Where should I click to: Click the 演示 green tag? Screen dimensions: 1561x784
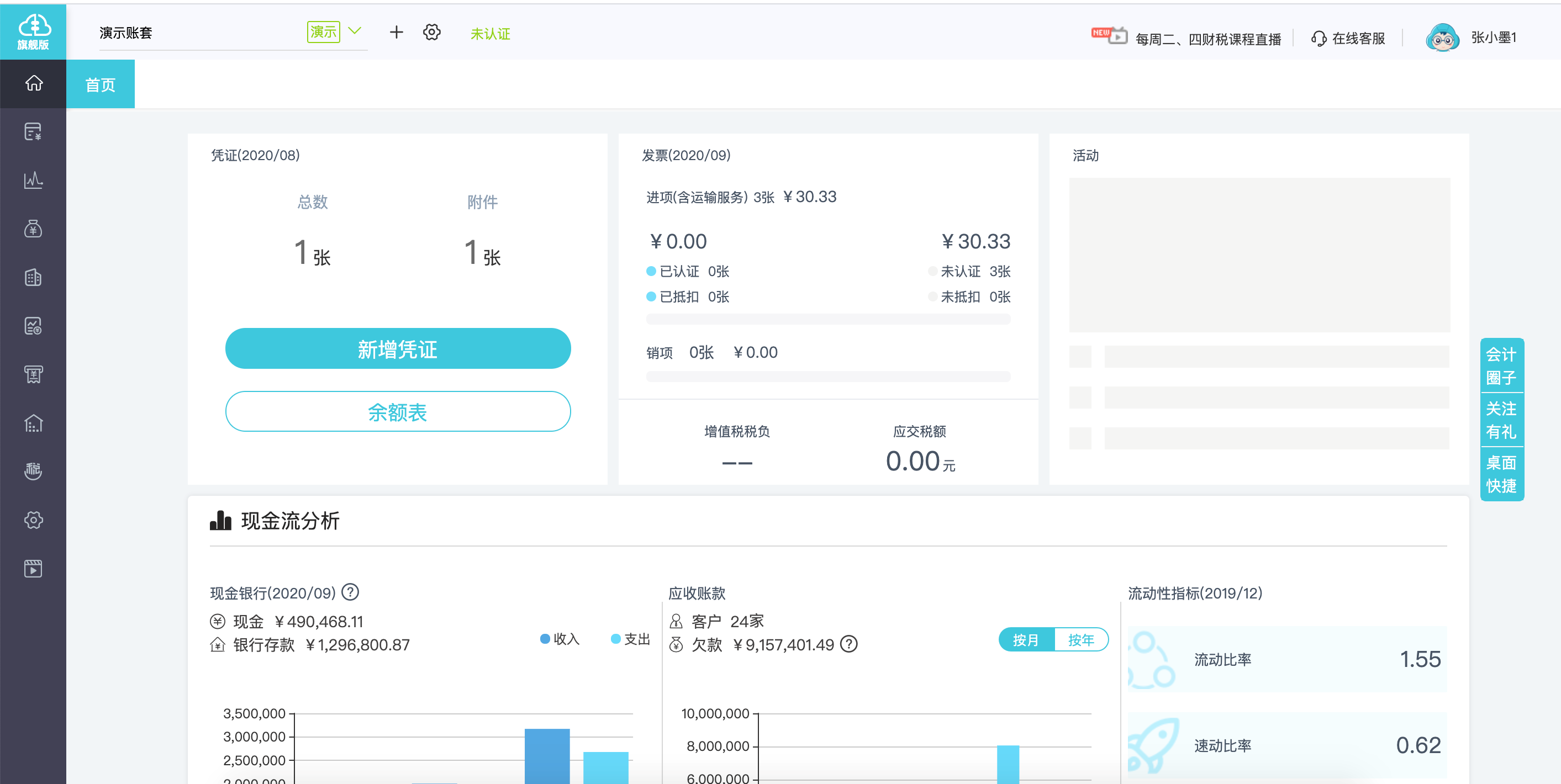[324, 31]
